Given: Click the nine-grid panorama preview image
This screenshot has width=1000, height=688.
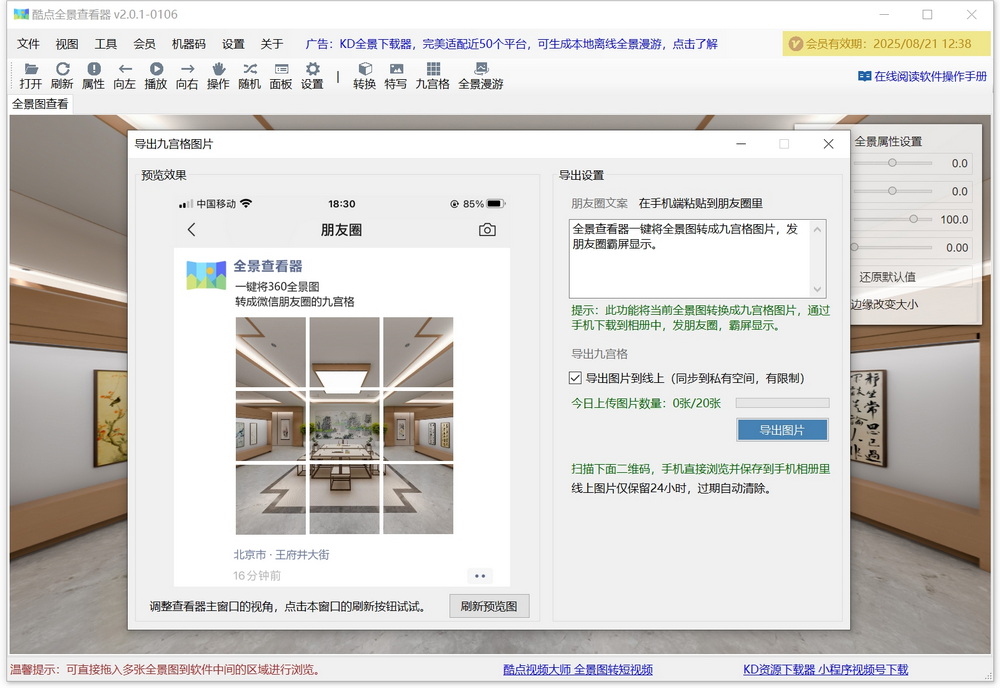Looking at the screenshot, I should (x=344, y=425).
